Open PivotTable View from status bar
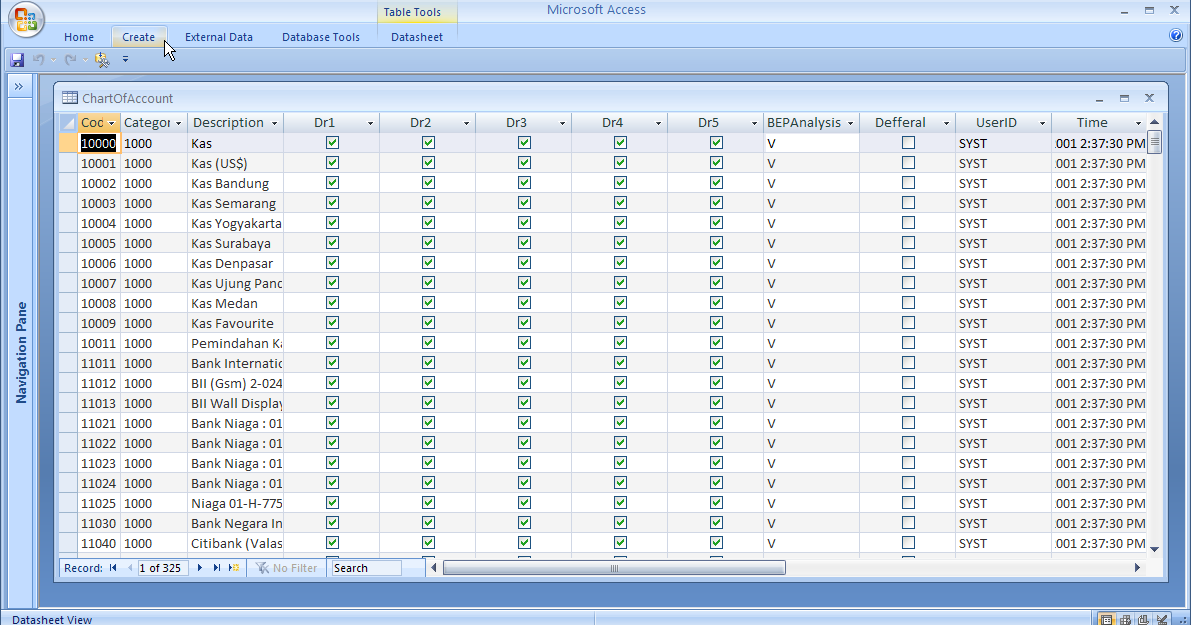The image size is (1191, 625). [1124, 619]
